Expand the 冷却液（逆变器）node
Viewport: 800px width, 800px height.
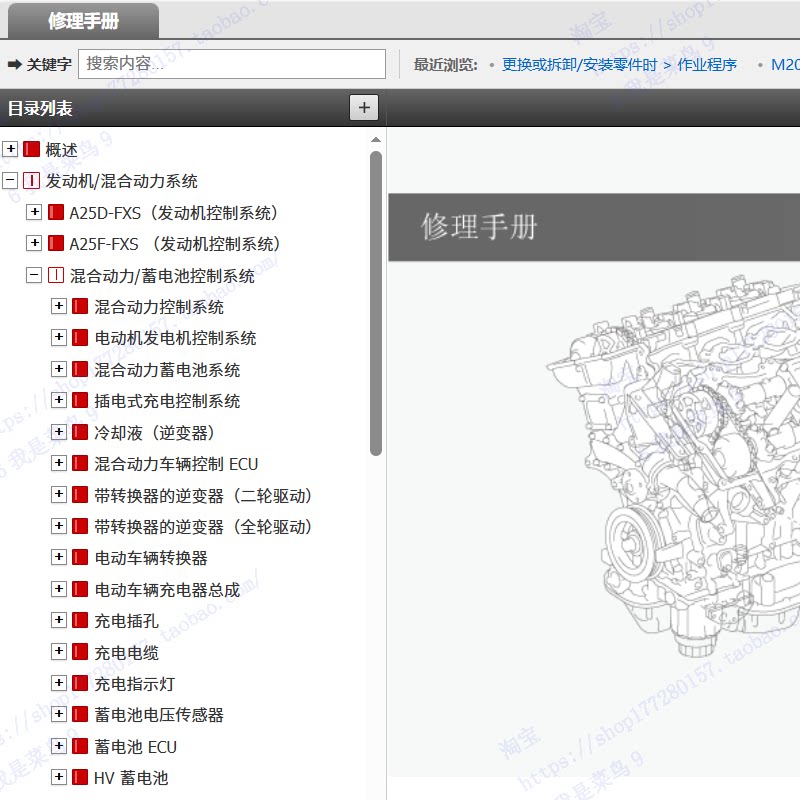[x=59, y=432]
